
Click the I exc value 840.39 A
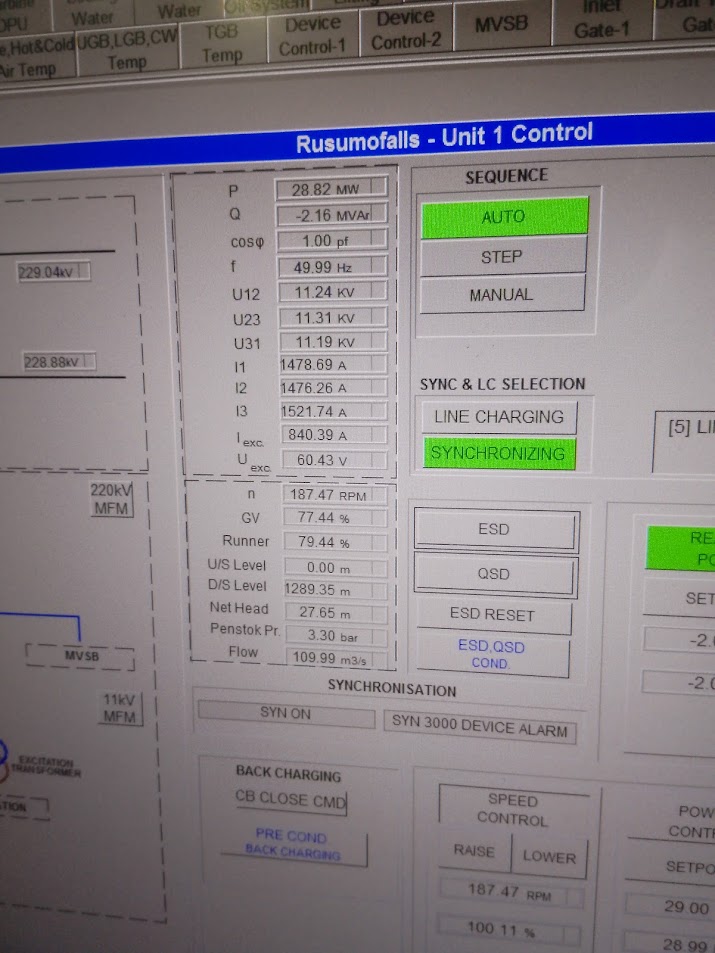334,435
